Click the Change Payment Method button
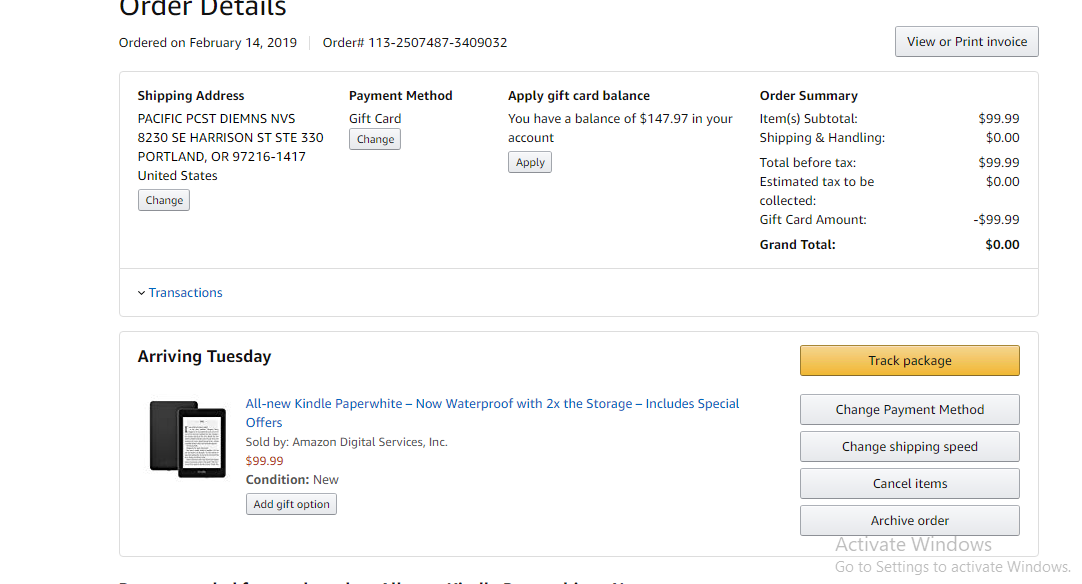This screenshot has height=584, width=1082. click(909, 410)
